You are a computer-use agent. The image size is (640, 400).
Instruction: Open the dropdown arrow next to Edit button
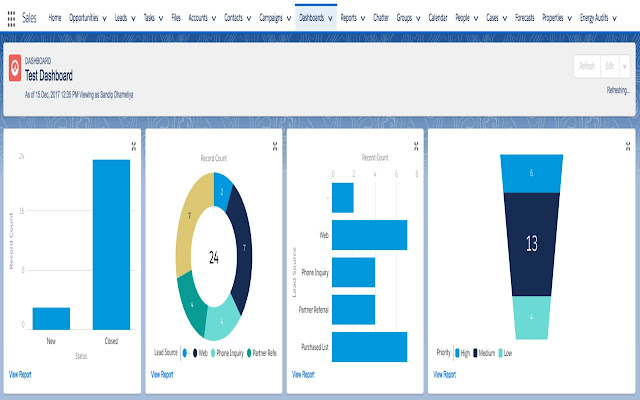click(624, 67)
